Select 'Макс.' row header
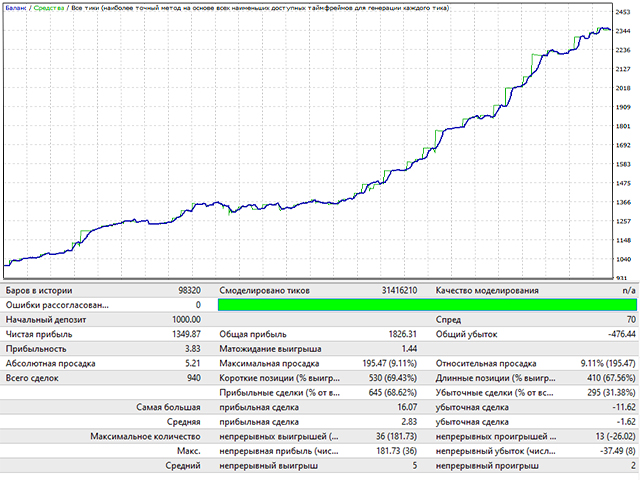 (189, 451)
